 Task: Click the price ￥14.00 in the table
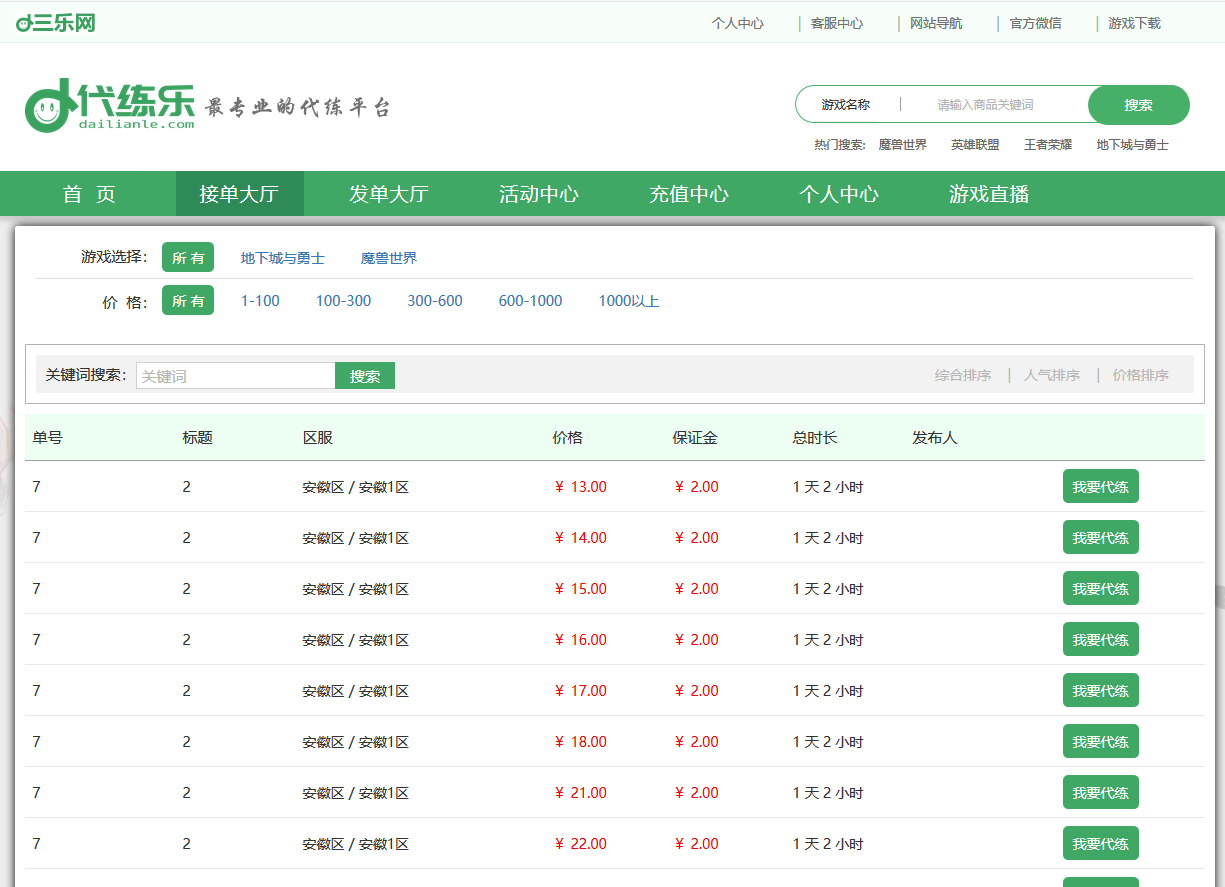(580, 538)
